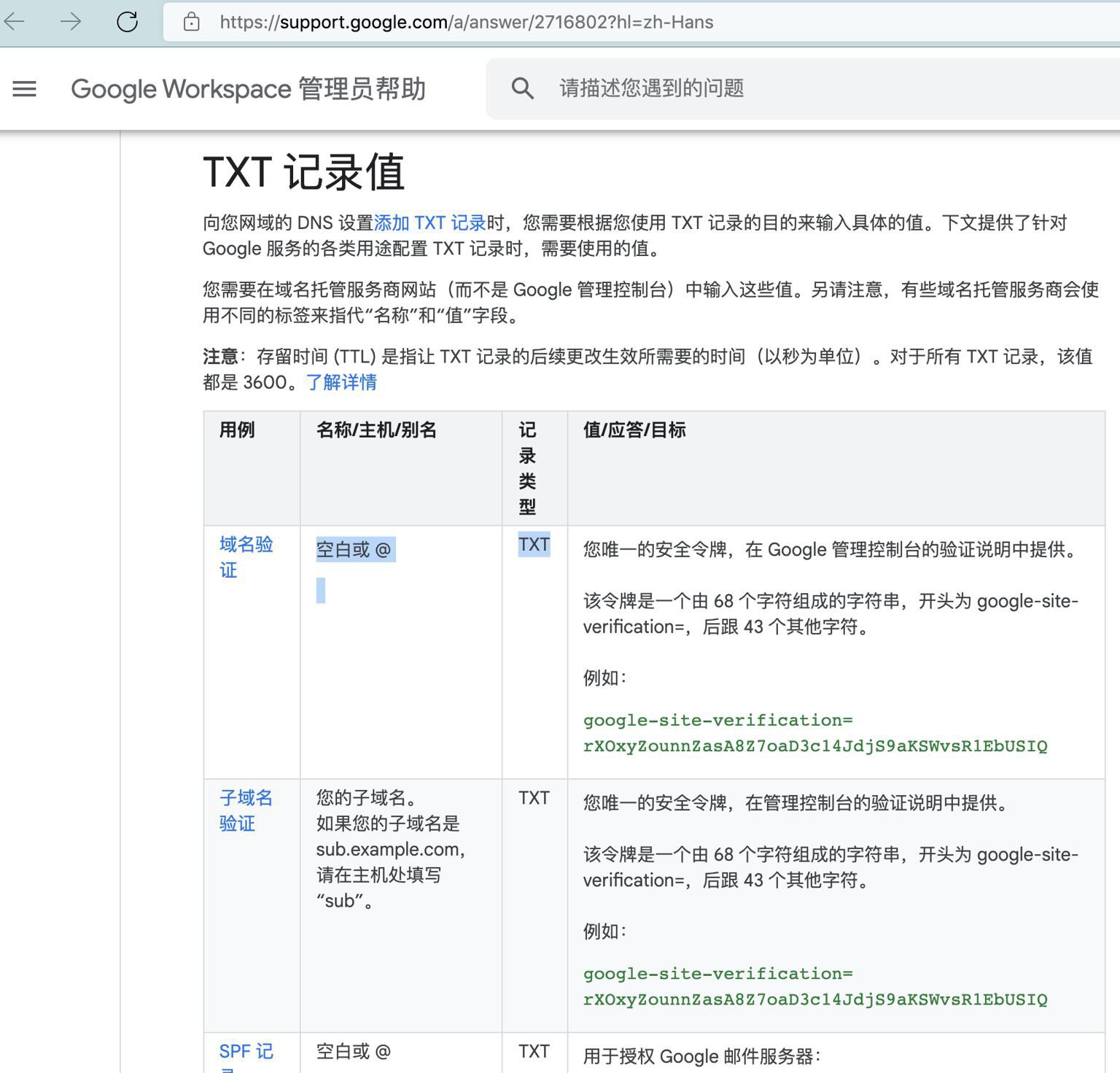Click the highlighted TXT in 域名验证 row
The image size is (1120, 1073).
(x=534, y=545)
